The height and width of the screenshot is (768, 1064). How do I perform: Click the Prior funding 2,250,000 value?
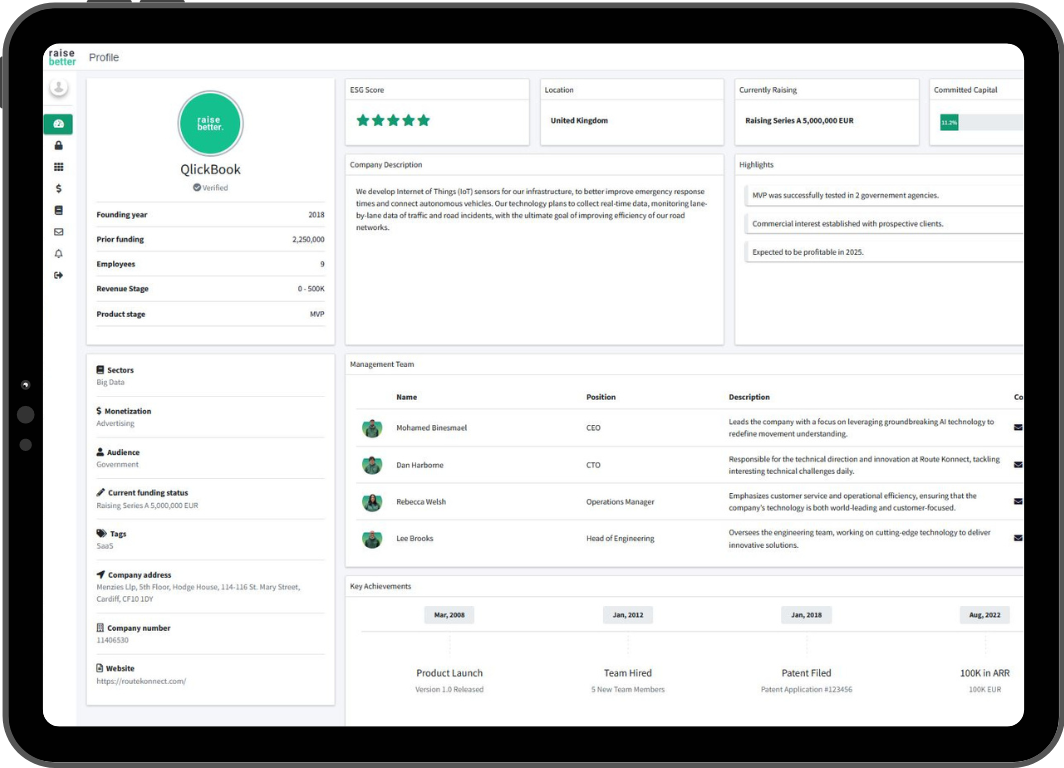[308, 239]
